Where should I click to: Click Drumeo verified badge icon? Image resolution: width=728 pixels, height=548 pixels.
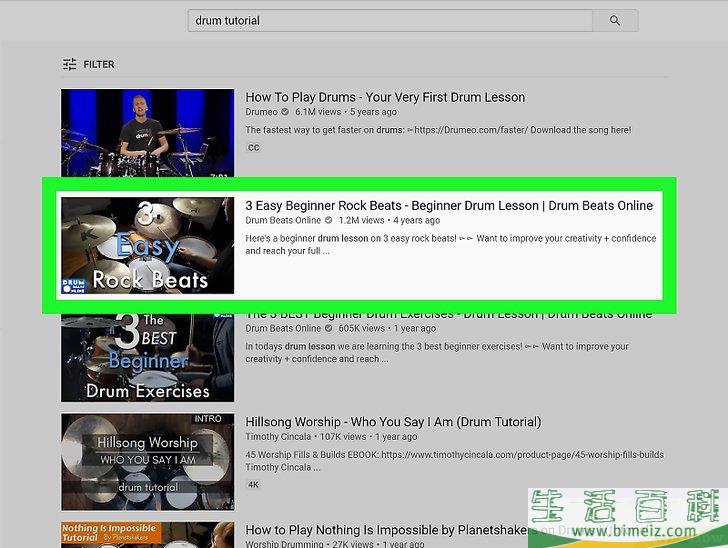[285, 112]
